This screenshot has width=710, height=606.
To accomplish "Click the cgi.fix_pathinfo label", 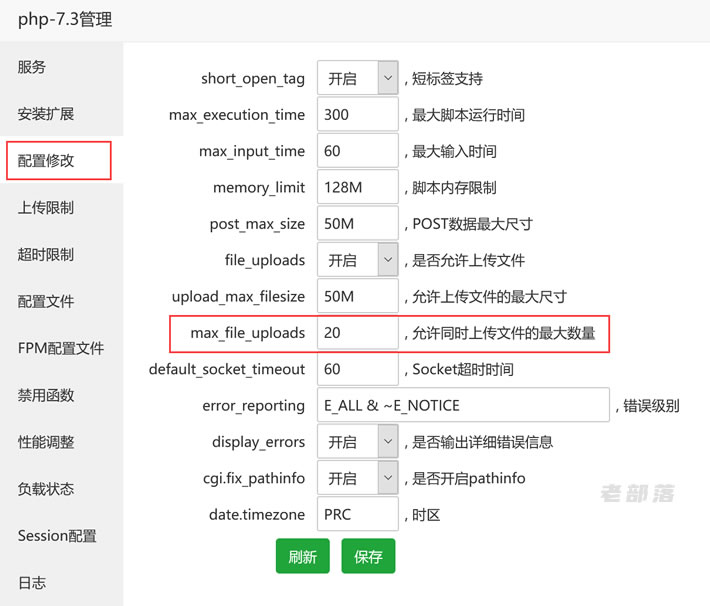I will coord(254,479).
